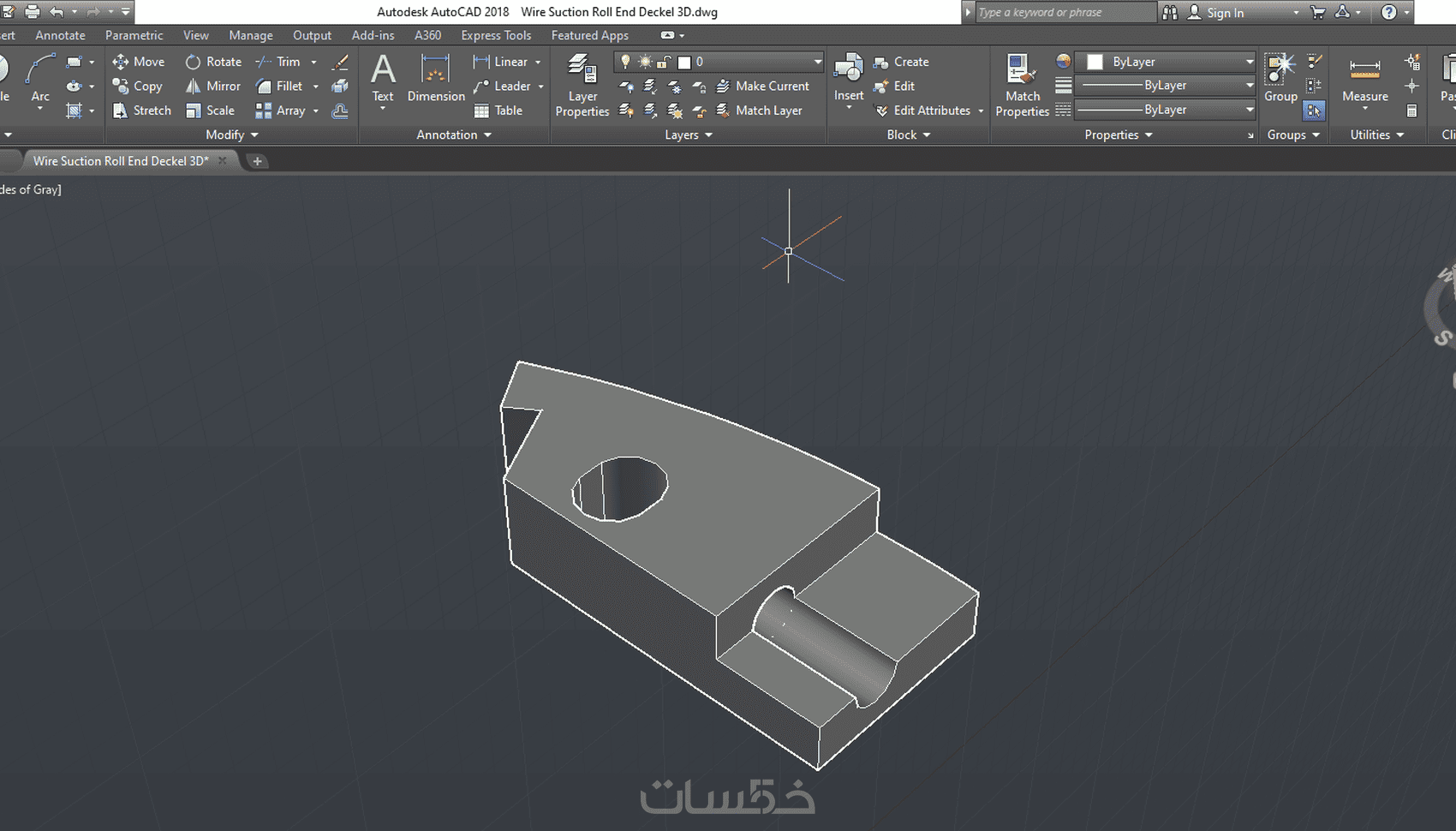Open the Linear dimension dropdown
This screenshot has height=831, width=1456.
[538, 62]
